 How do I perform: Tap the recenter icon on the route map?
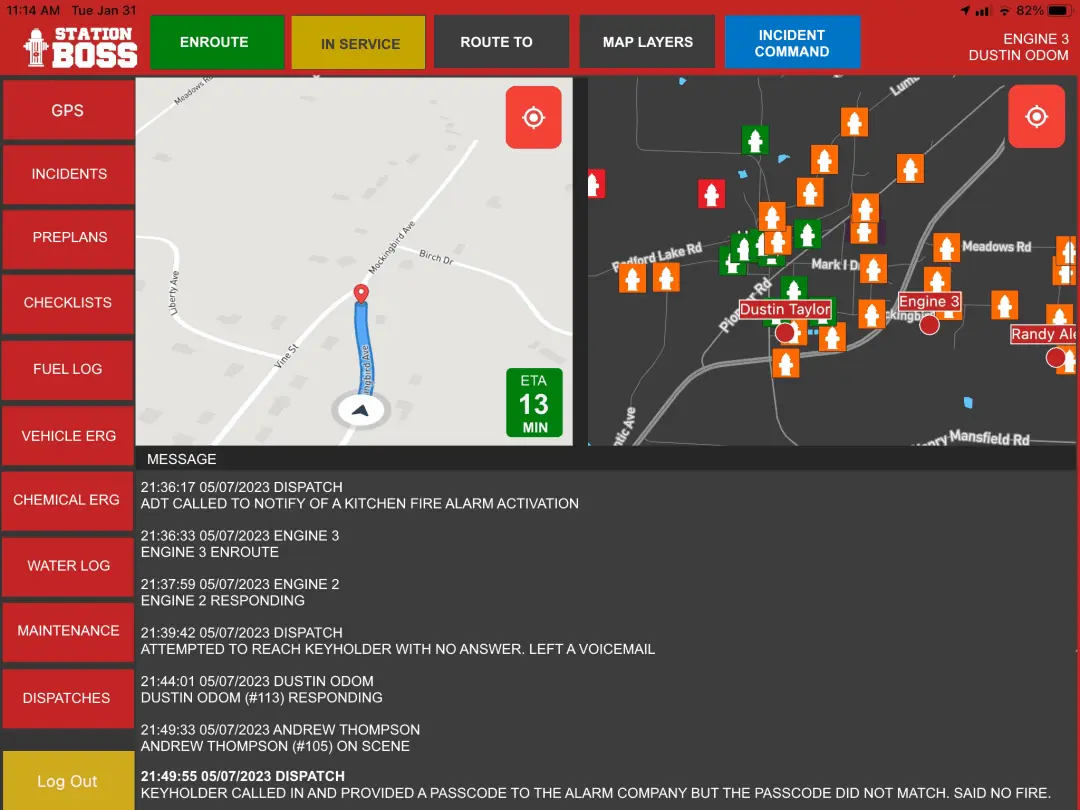point(533,118)
